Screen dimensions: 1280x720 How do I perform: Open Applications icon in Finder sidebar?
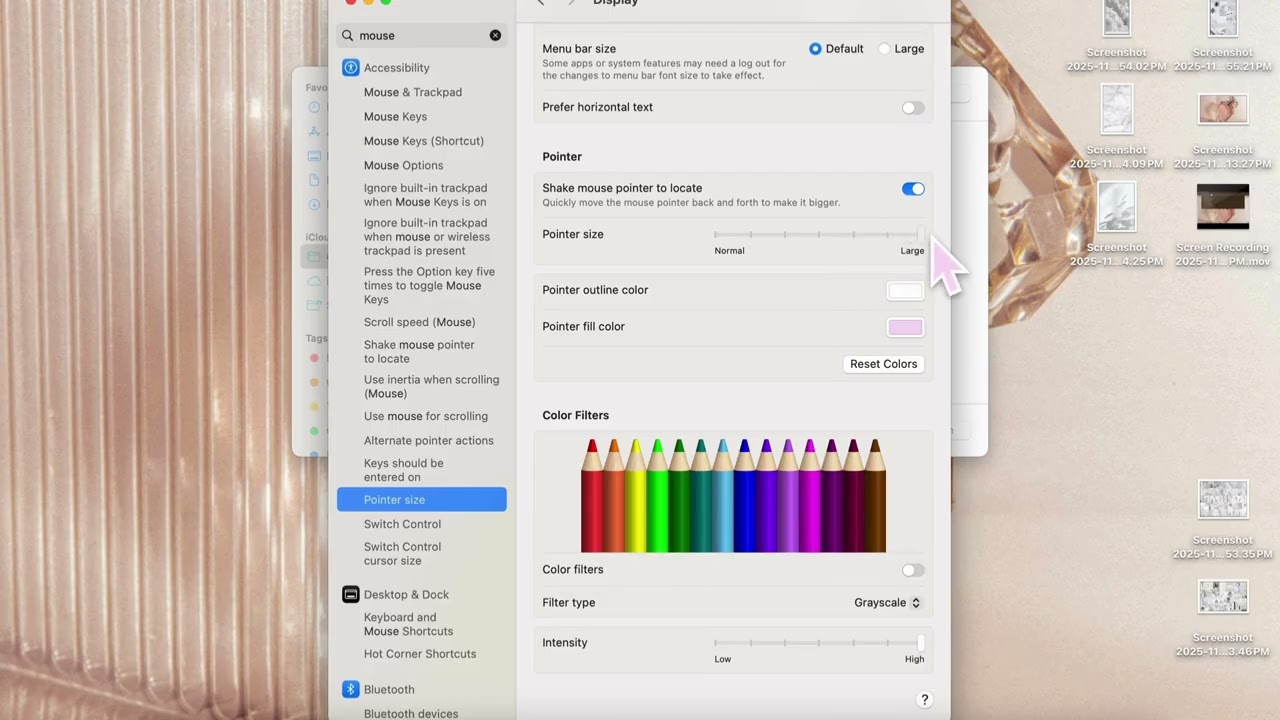(314, 131)
